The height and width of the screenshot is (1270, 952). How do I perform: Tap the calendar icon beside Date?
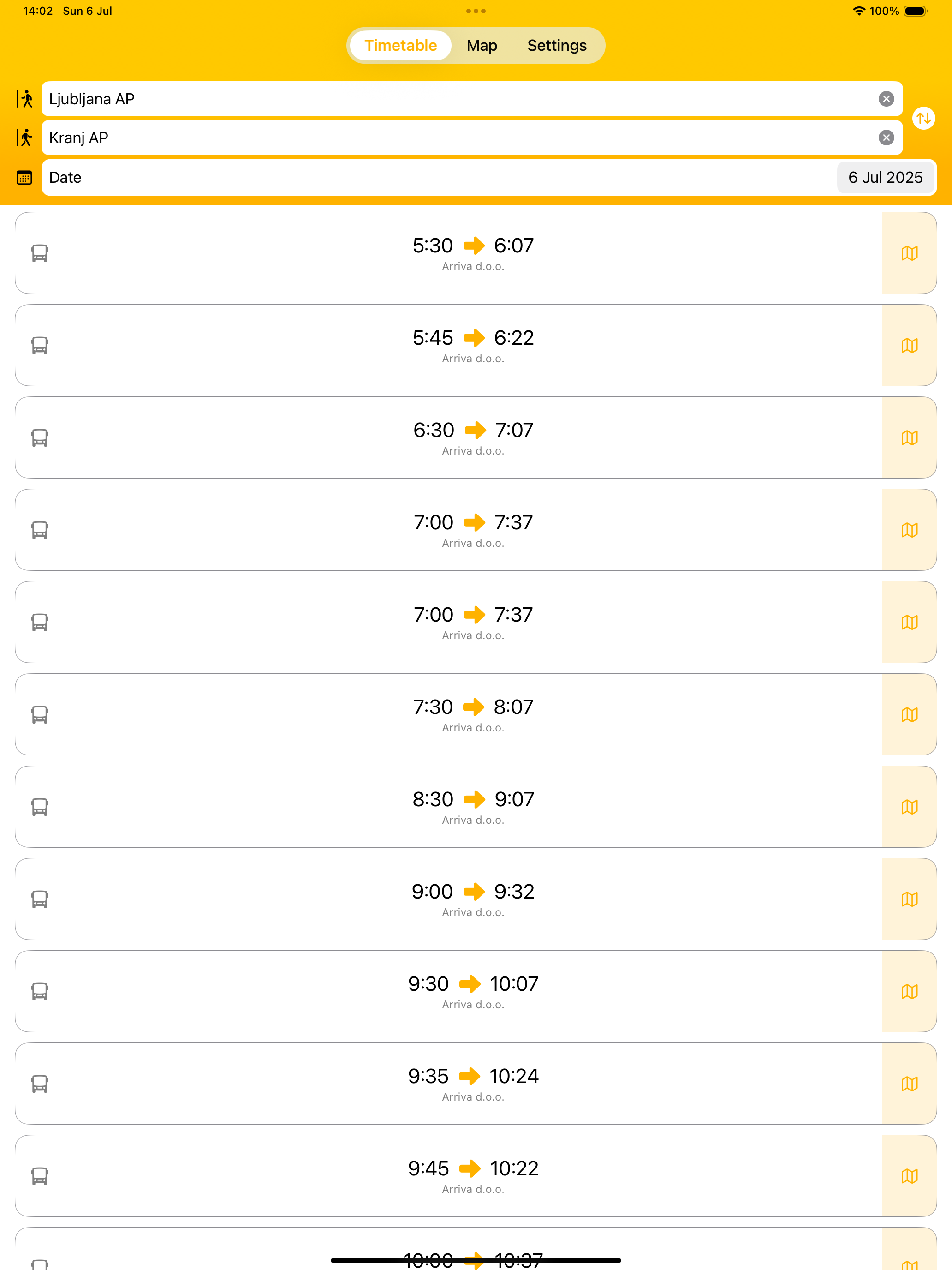pyautogui.click(x=24, y=177)
